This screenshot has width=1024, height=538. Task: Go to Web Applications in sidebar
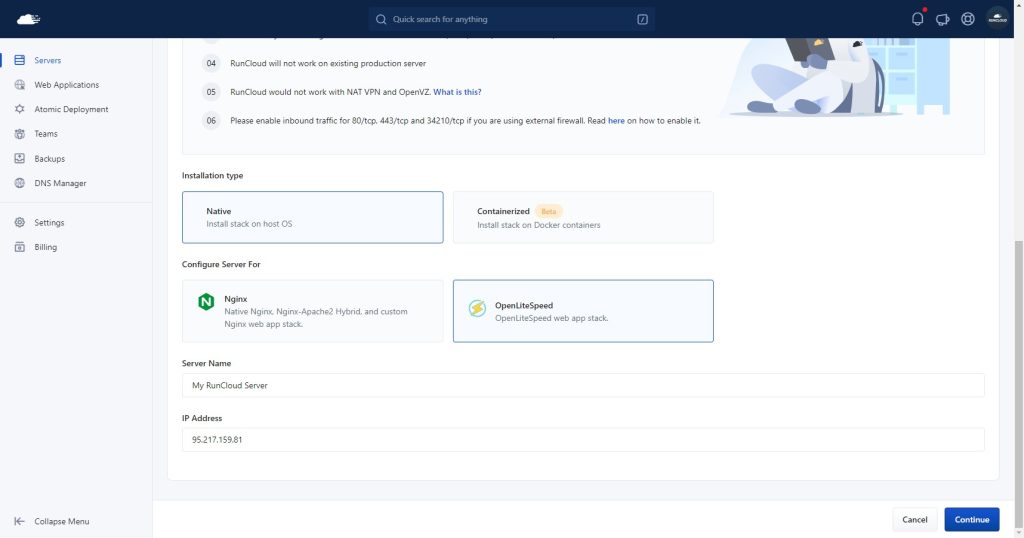coord(66,85)
